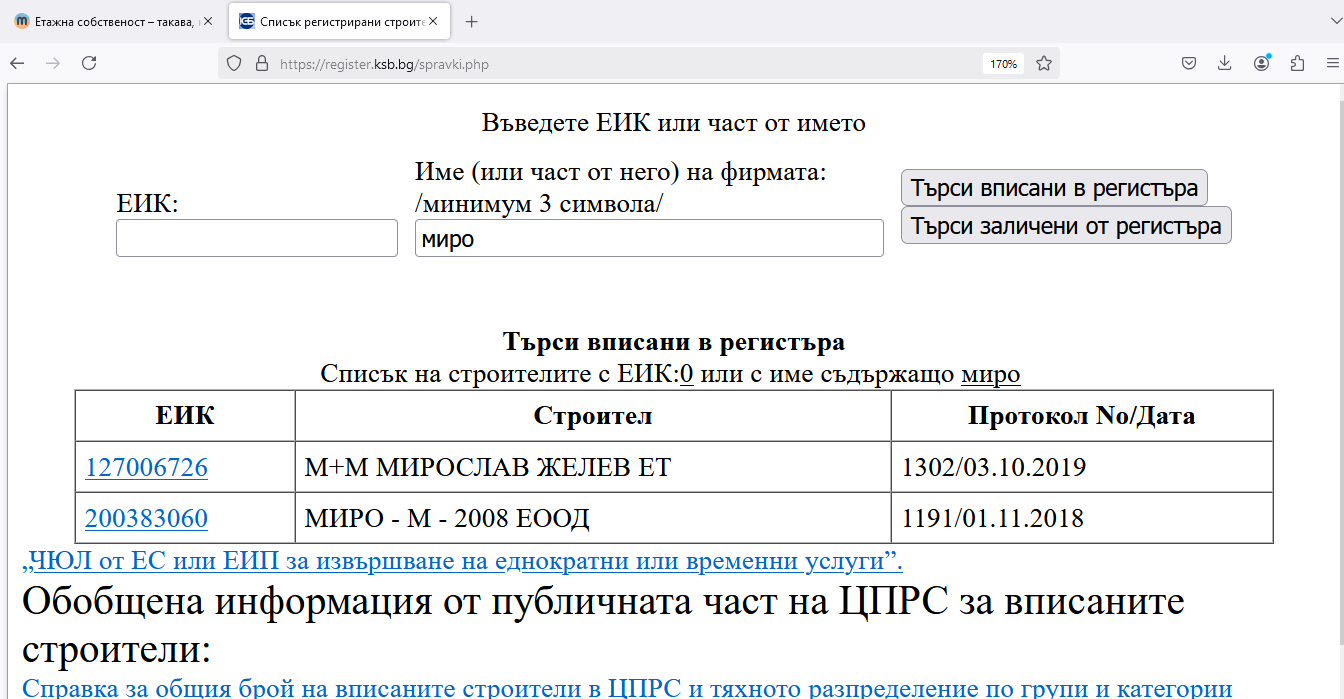Image resolution: width=1344 pixels, height=699 pixels.
Task: Open a new tab with plus icon
Action: pyautogui.click(x=472, y=21)
